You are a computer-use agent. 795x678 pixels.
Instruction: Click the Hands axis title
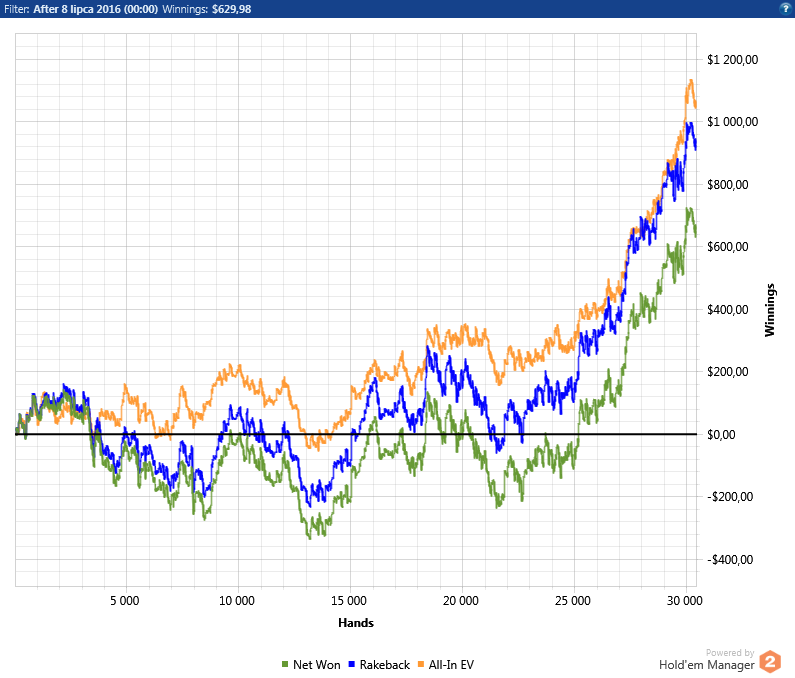tap(356, 623)
